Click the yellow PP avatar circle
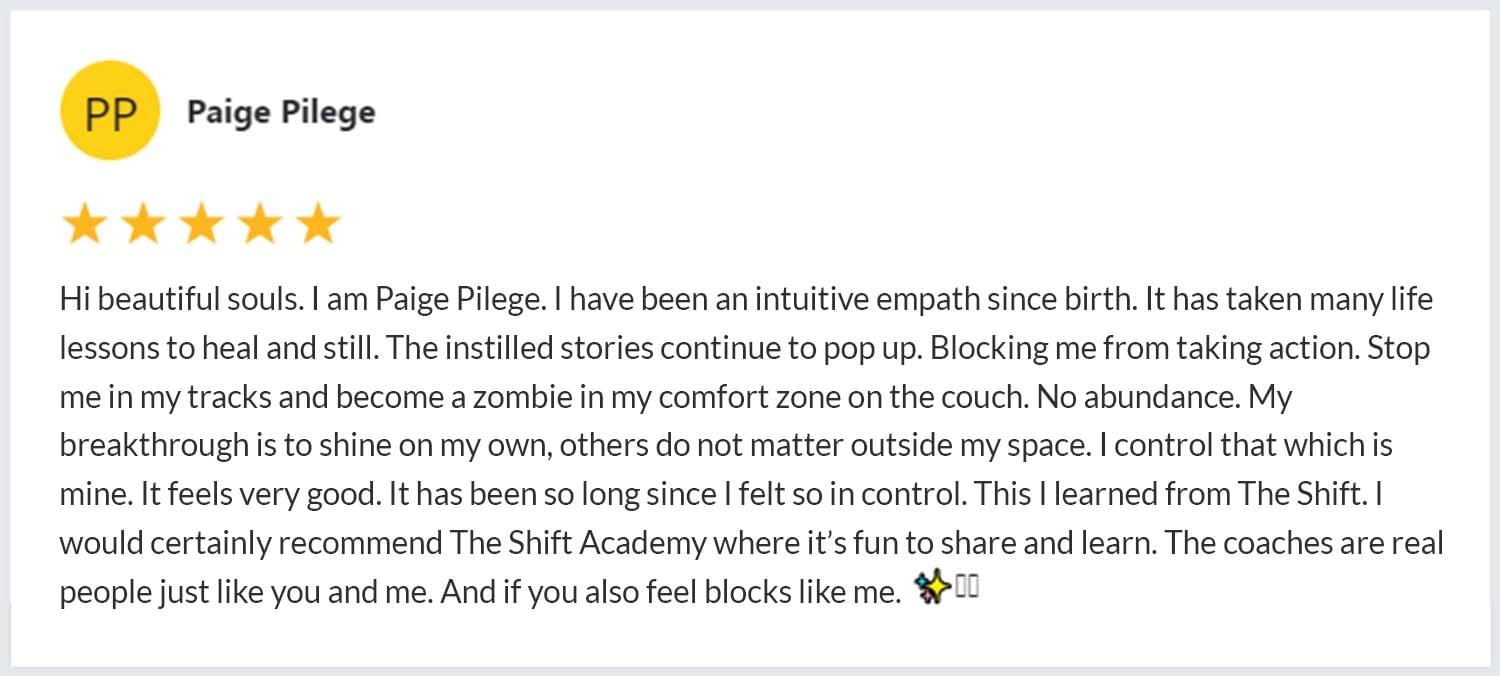1500x676 pixels. pyautogui.click(x=110, y=112)
